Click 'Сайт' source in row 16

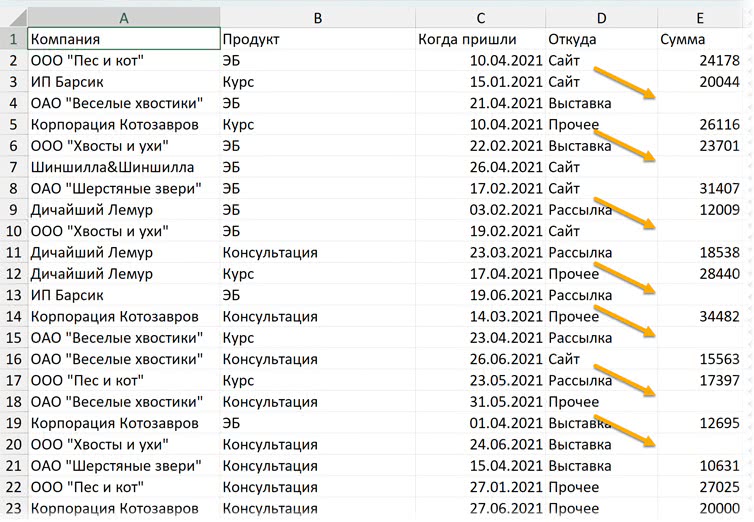[602, 359]
